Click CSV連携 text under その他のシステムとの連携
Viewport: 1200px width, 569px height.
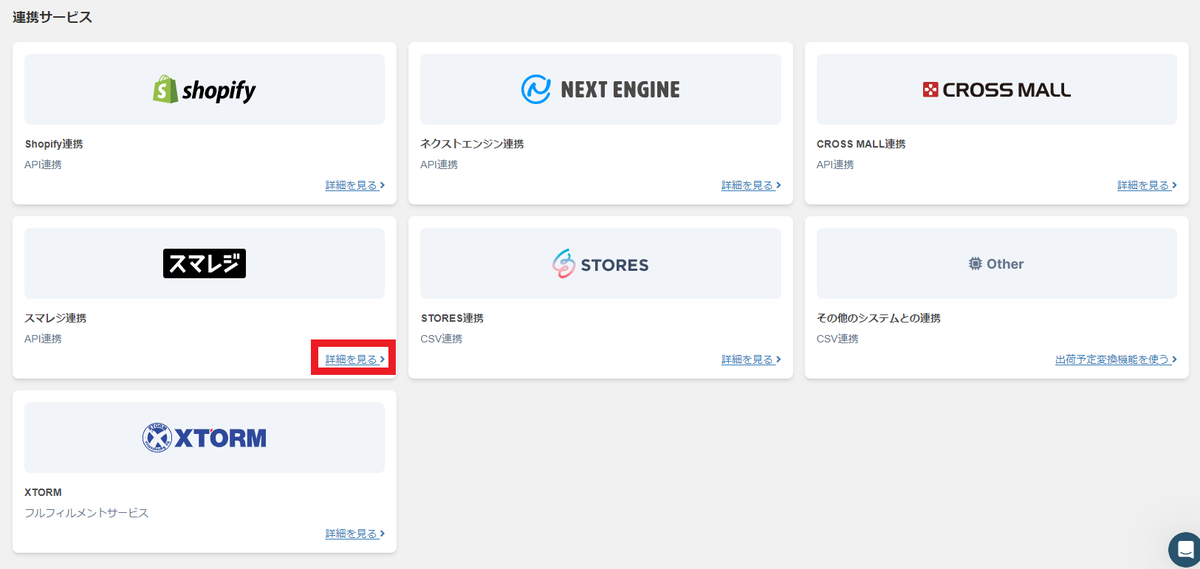[837, 339]
